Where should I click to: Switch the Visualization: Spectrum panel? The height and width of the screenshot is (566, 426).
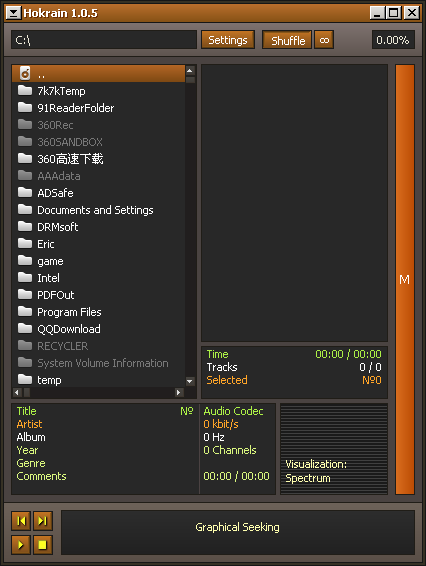pyautogui.click(x=334, y=449)
